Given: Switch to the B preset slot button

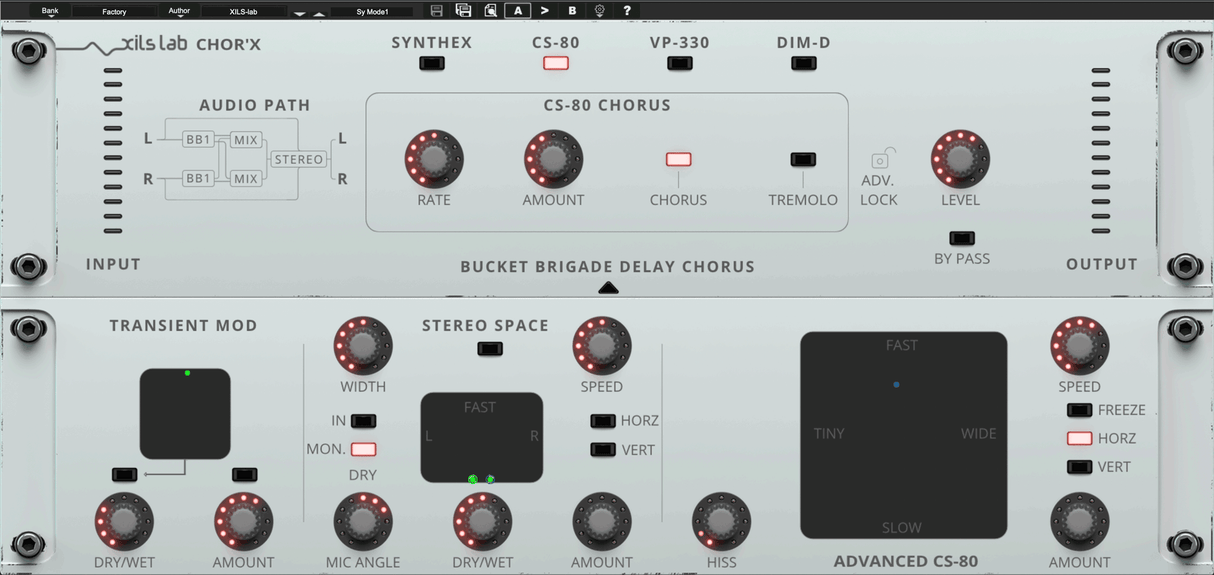Looking at the screenshot, I should click(572, 11).
